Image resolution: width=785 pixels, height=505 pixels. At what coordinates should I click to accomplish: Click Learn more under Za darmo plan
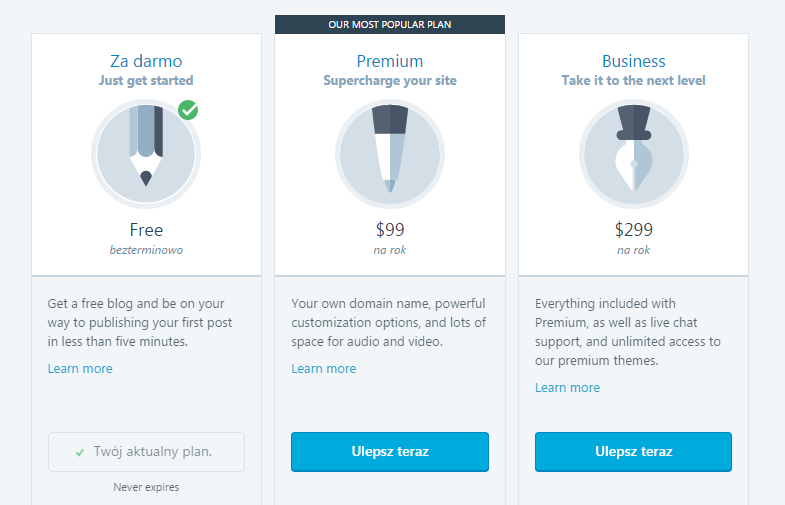(80, 369)
